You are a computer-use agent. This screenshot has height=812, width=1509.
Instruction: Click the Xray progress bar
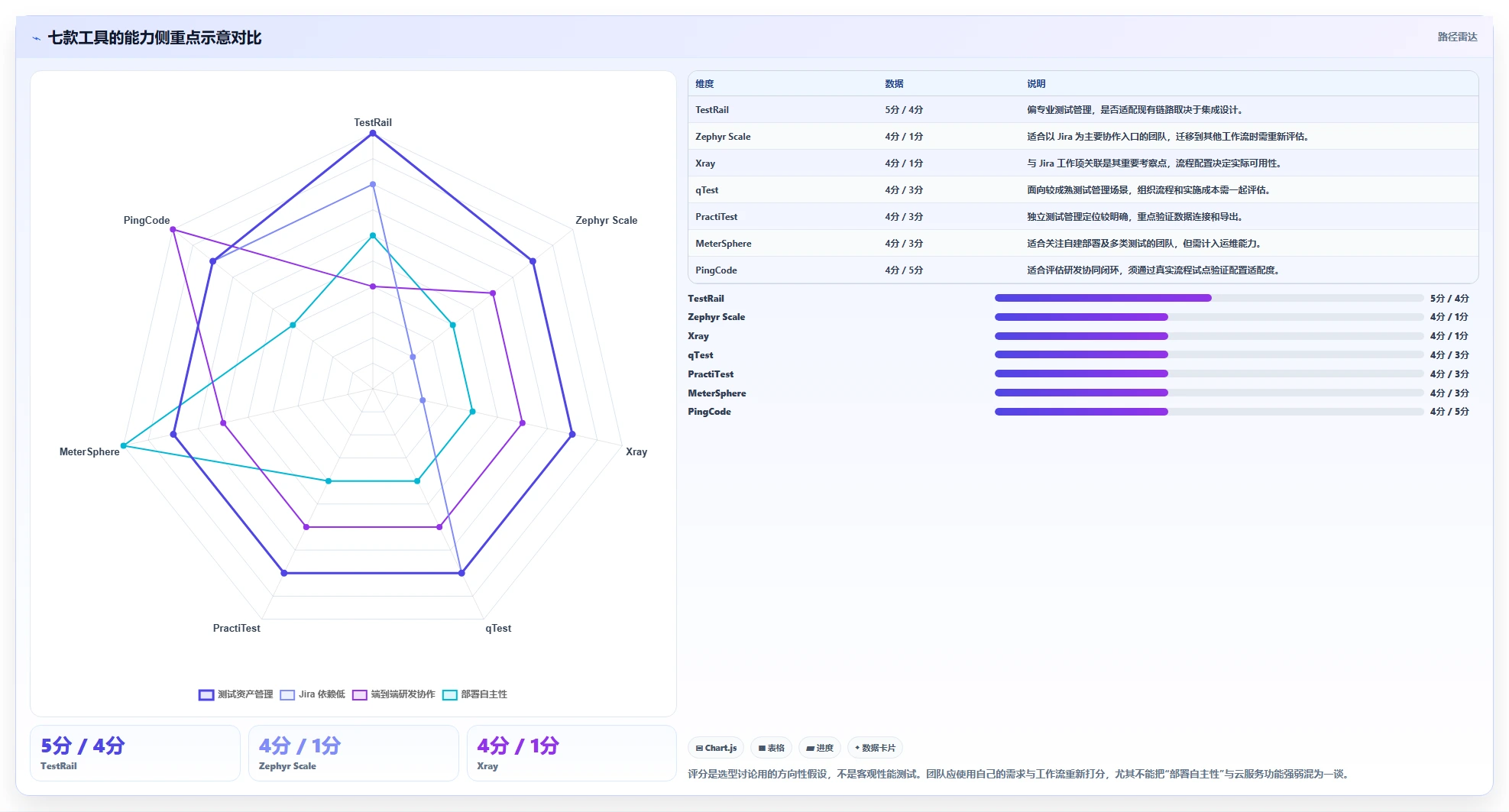tap(1209, 336)
